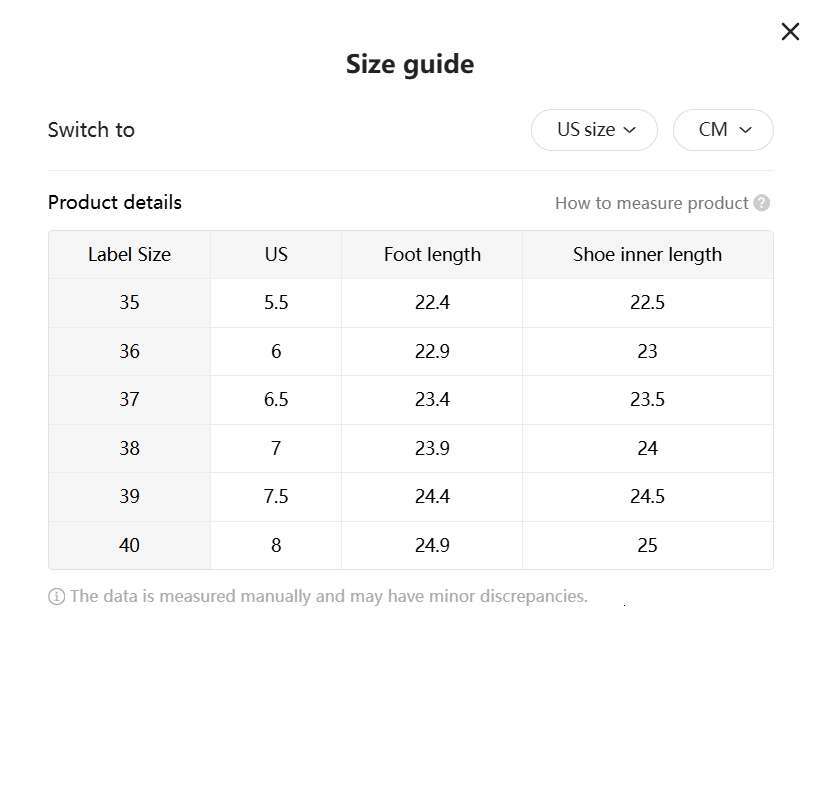Select the 24.9 foot length cell
This screenshot has height=797, width=821.
pyautogui.click(x=432, y=546)
